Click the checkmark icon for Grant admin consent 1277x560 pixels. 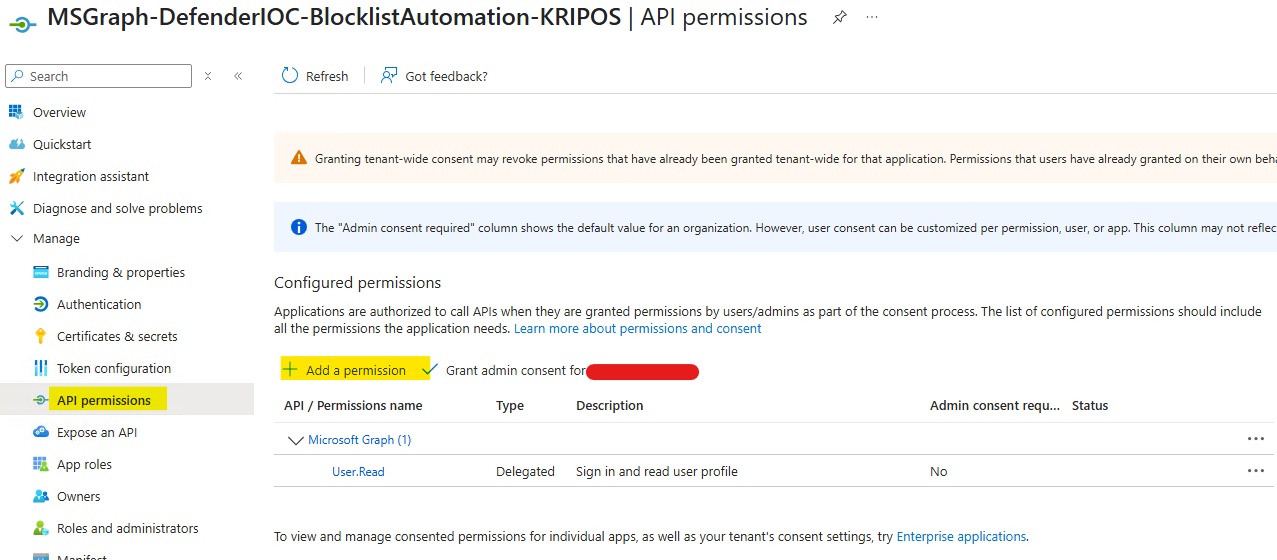point(430,369)
